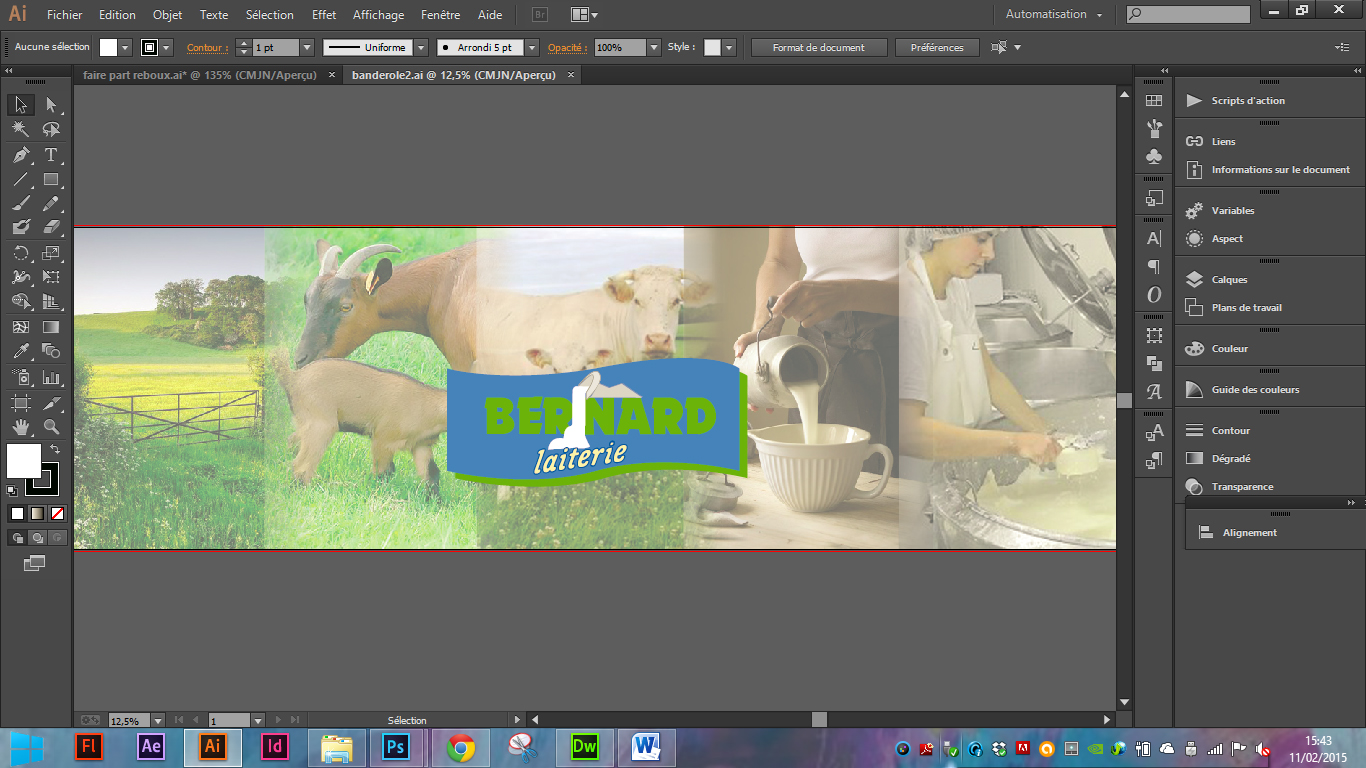Open the Effet menu
The width and height of the screenshot is (1366, 768).
coord(324,15)
